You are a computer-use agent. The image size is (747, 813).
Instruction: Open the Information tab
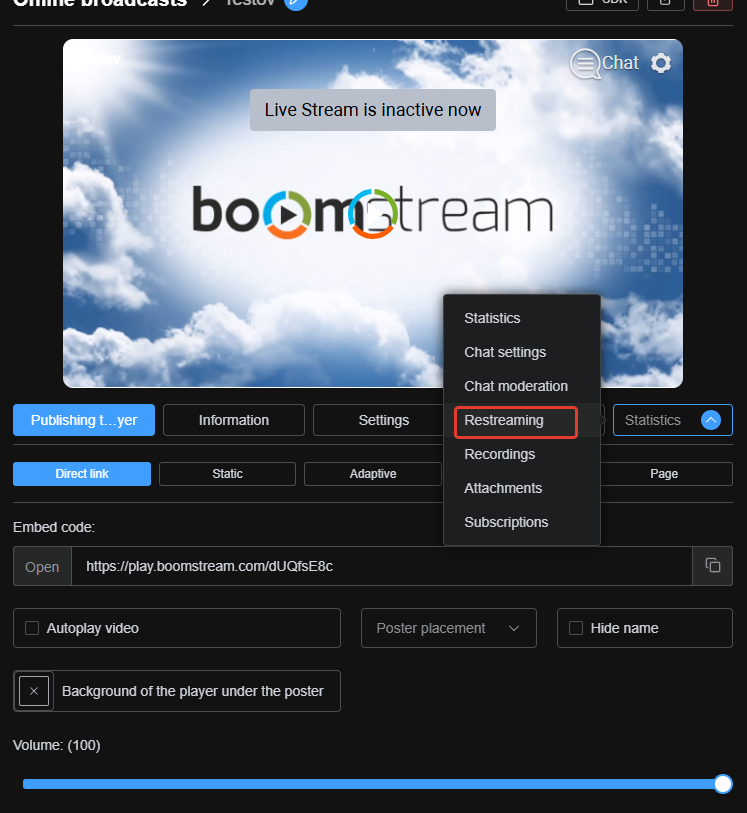pos(234,420)
